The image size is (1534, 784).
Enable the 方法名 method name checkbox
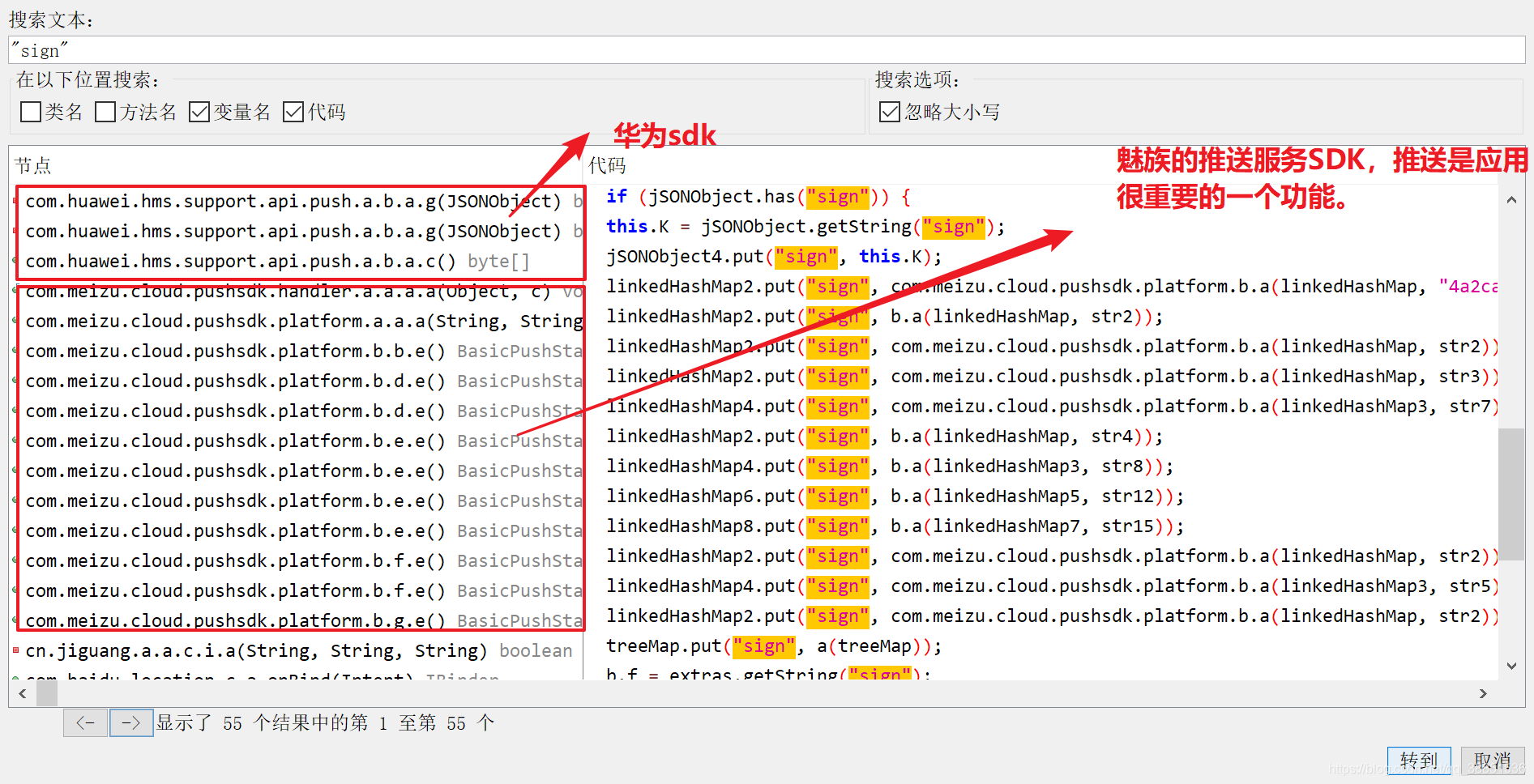click(105, 112)
